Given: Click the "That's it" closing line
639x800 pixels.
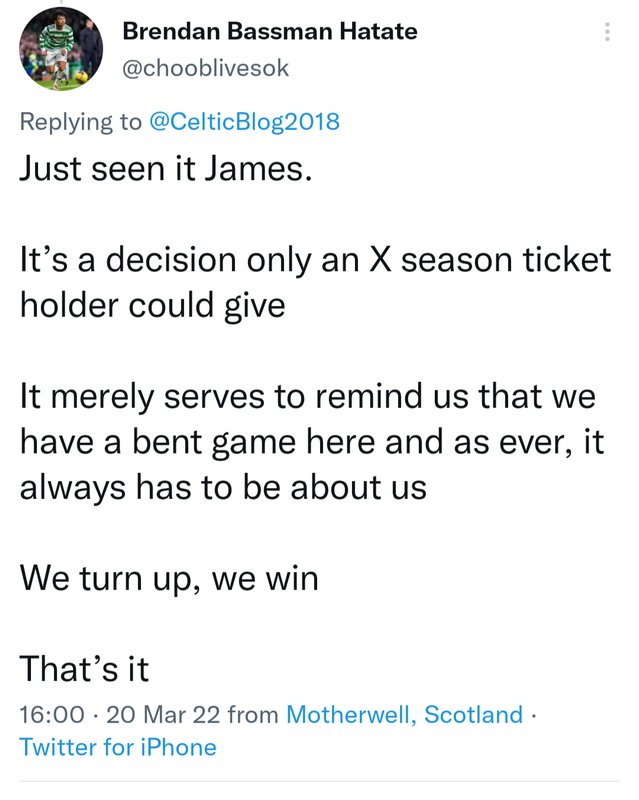Looking at the screenshot, I should tap(84, 668).
